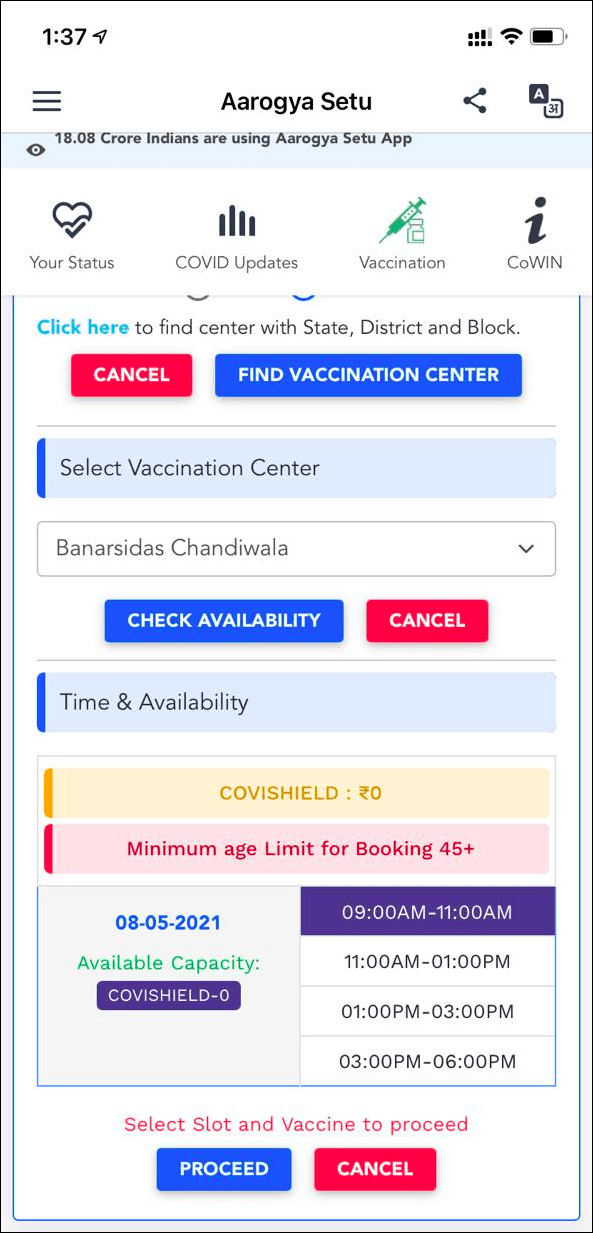Image resolution: width=593 pixels, height=1233 pixels.
Task: Pick the 01:00PM-03:00PM slot
Action: (x=427, y=1012)
